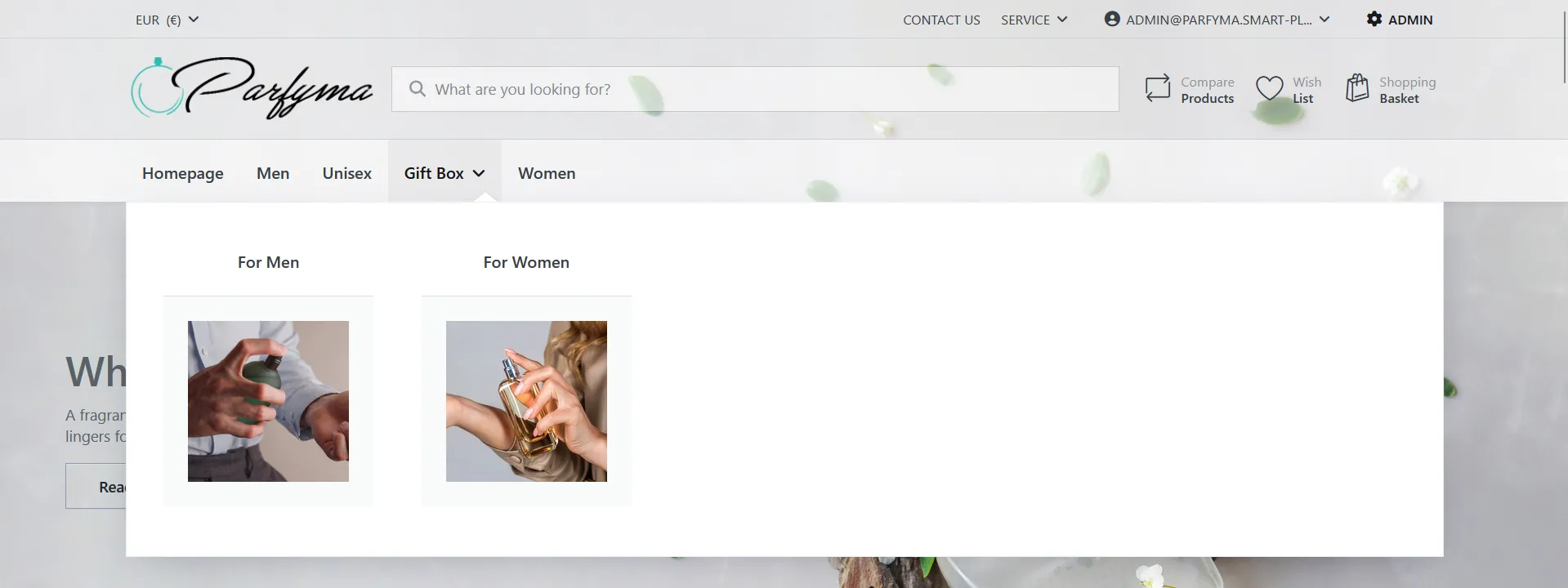Open the Men category

(273, 173)
